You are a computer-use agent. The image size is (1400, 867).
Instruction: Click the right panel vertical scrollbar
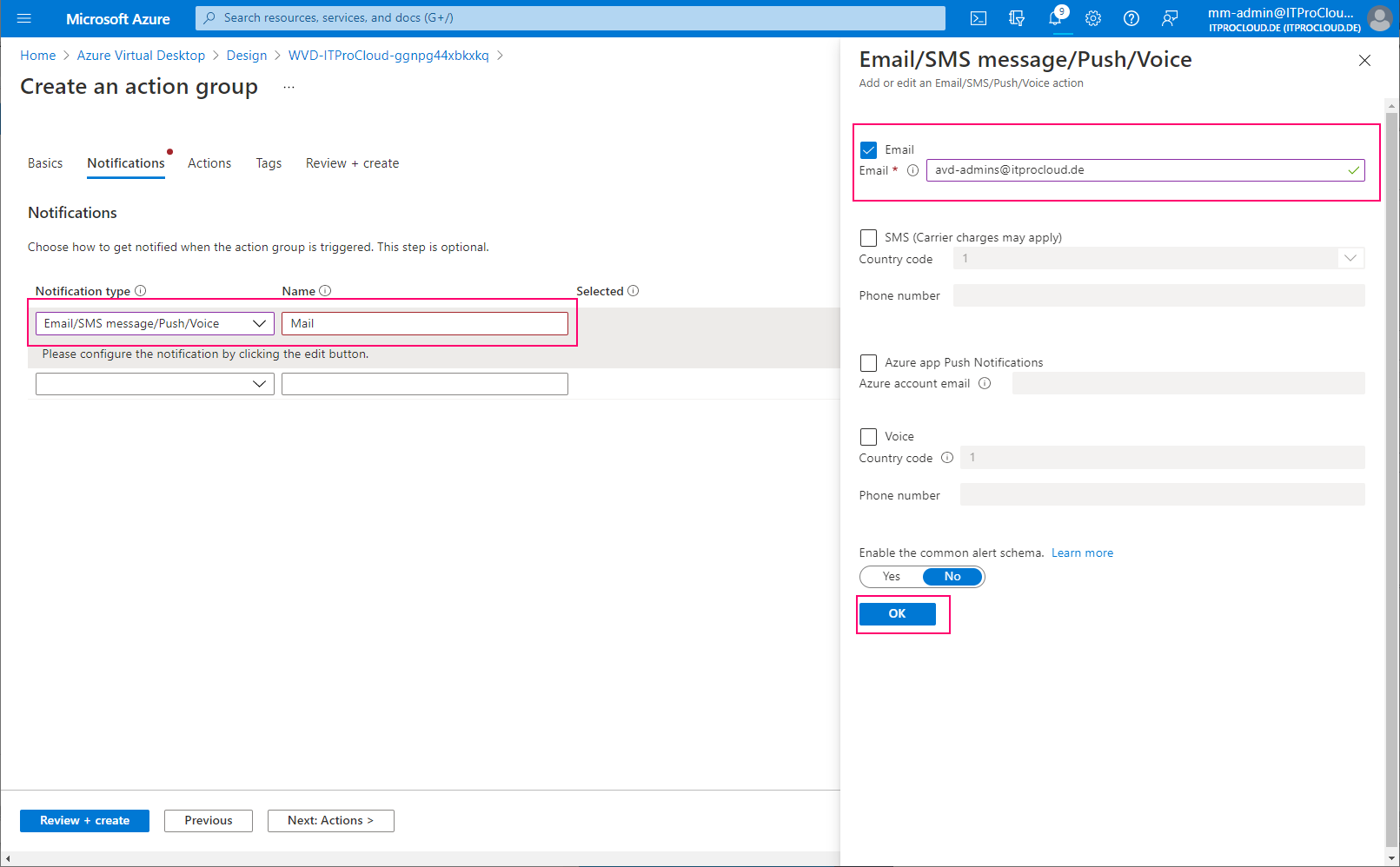tap(1391, 478)
